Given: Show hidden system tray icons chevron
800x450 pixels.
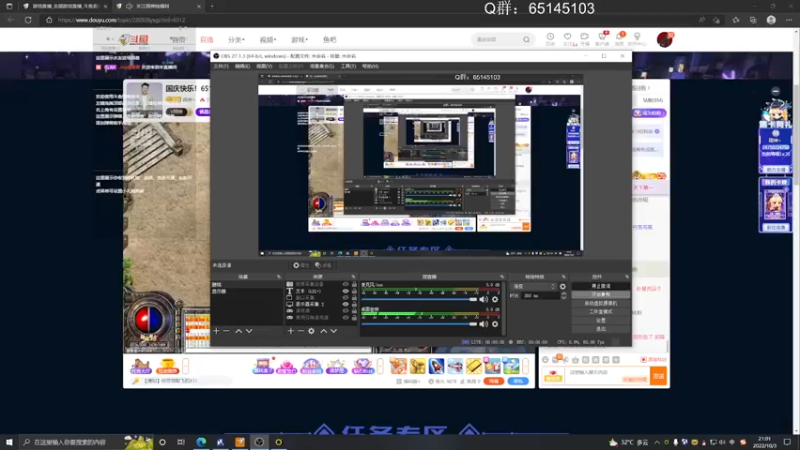Looking at the screenshot, I should point(657,442).
